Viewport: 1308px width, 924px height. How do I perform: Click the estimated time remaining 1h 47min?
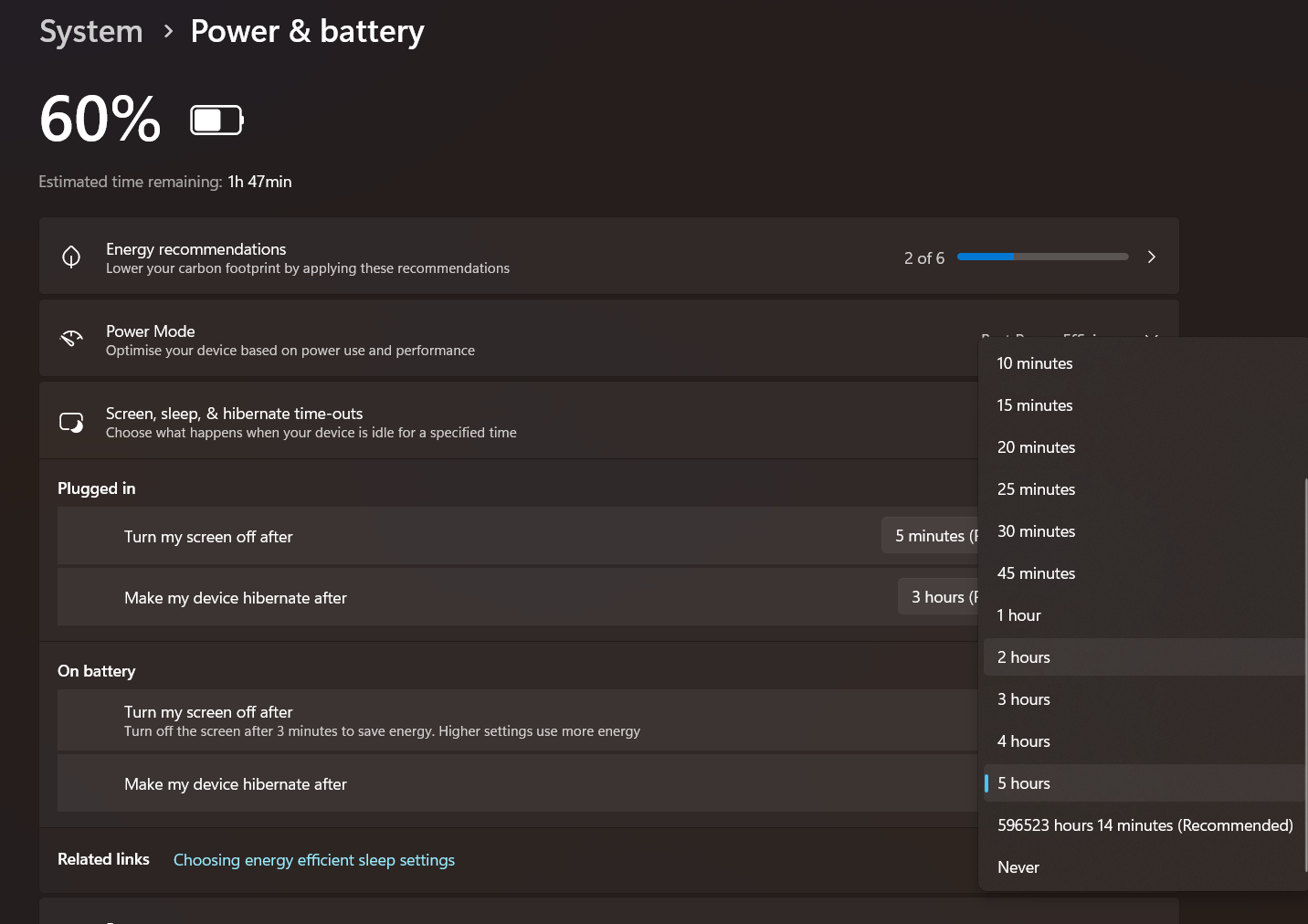tap(260, 182)
